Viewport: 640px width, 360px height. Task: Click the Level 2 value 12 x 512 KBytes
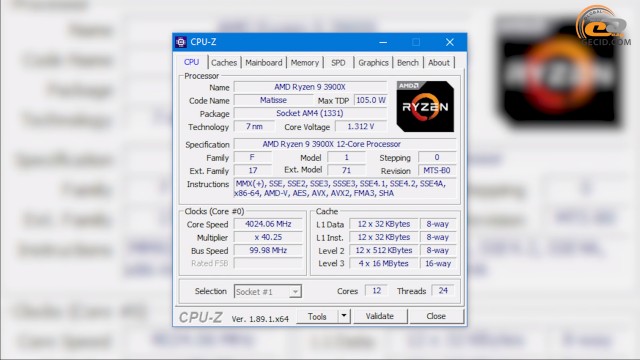click(384, 250)
